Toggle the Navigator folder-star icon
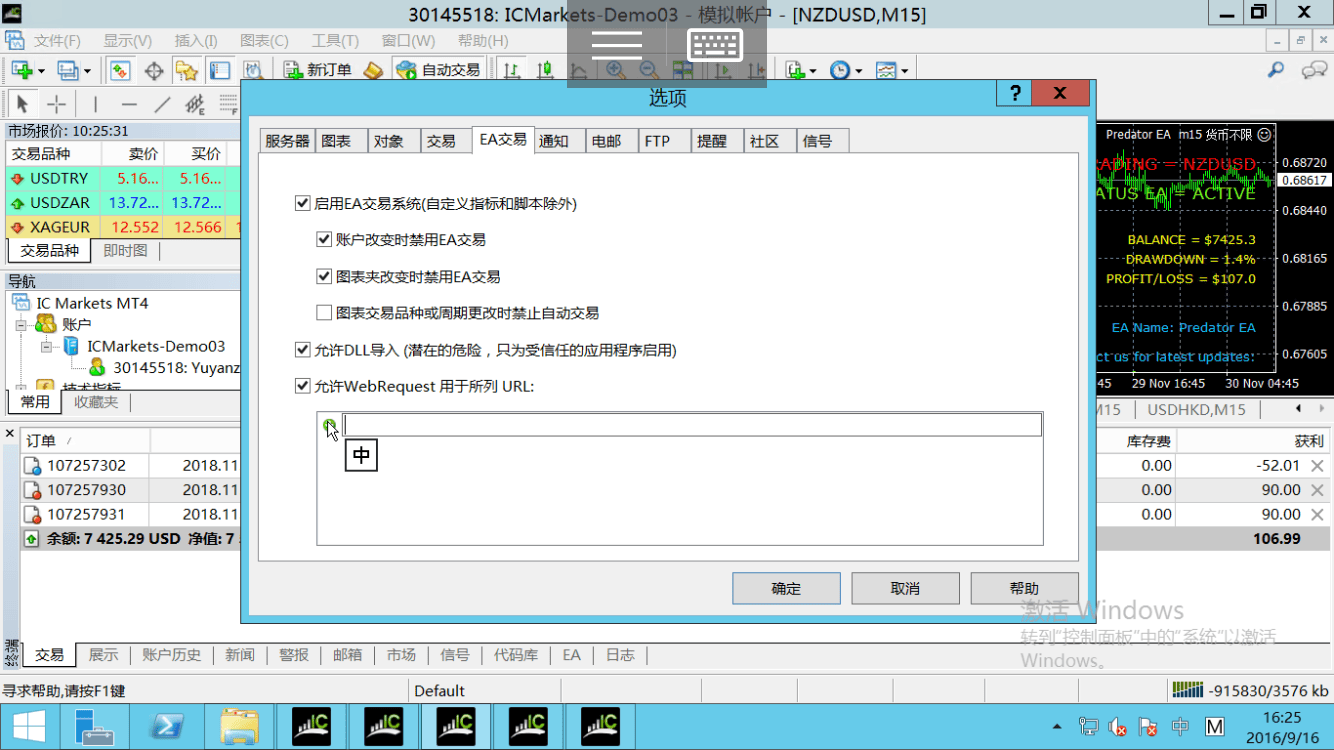The width and height of the screenshot is (1334, 750). click(187, 71)
